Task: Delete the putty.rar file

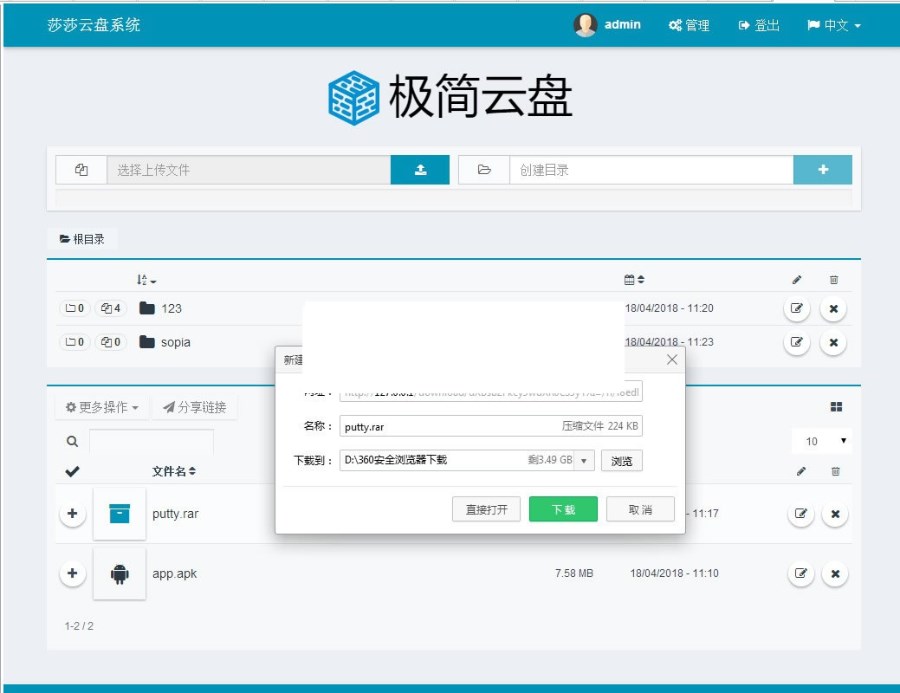Action: [835, 513]
